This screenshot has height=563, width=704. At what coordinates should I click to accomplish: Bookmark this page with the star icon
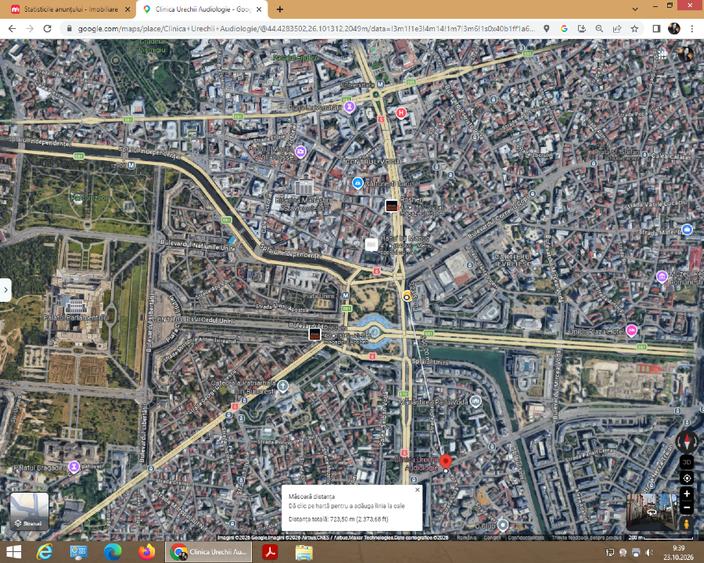click(x=634, y=28)
